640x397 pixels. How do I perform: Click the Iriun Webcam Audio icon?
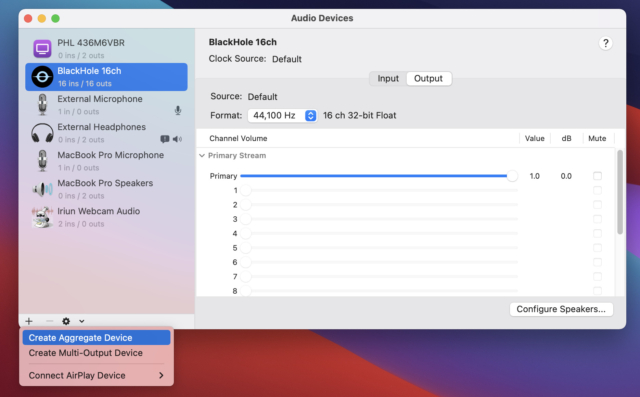point(42,217)
